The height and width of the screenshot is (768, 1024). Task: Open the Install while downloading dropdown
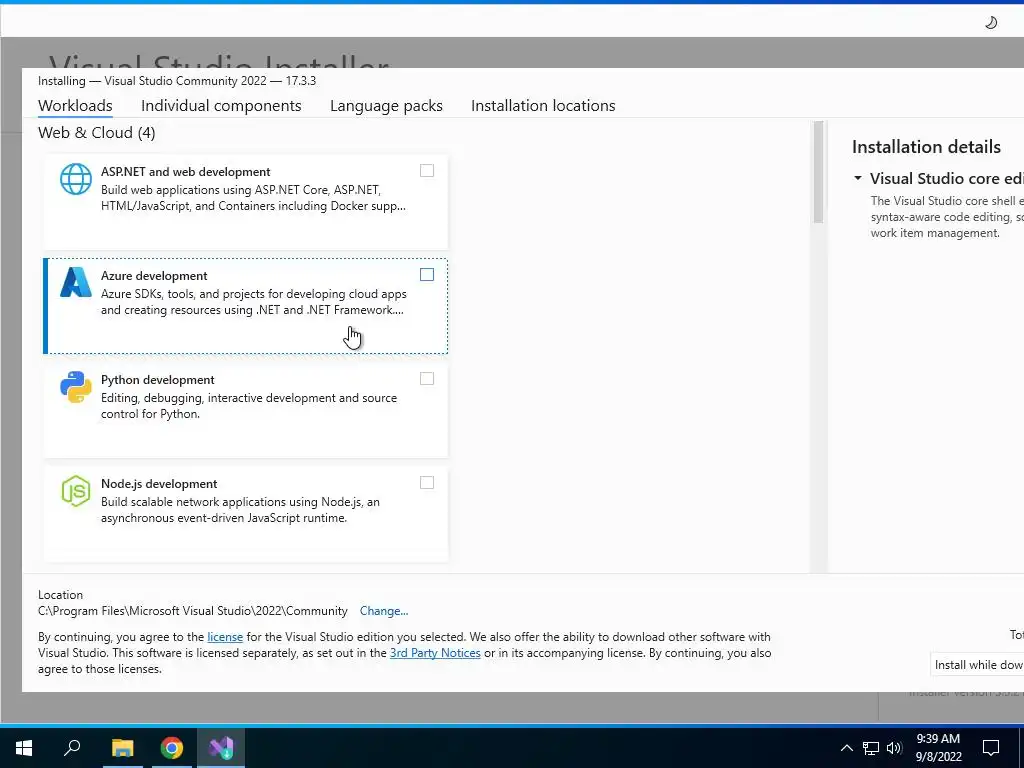click(977, 665)
